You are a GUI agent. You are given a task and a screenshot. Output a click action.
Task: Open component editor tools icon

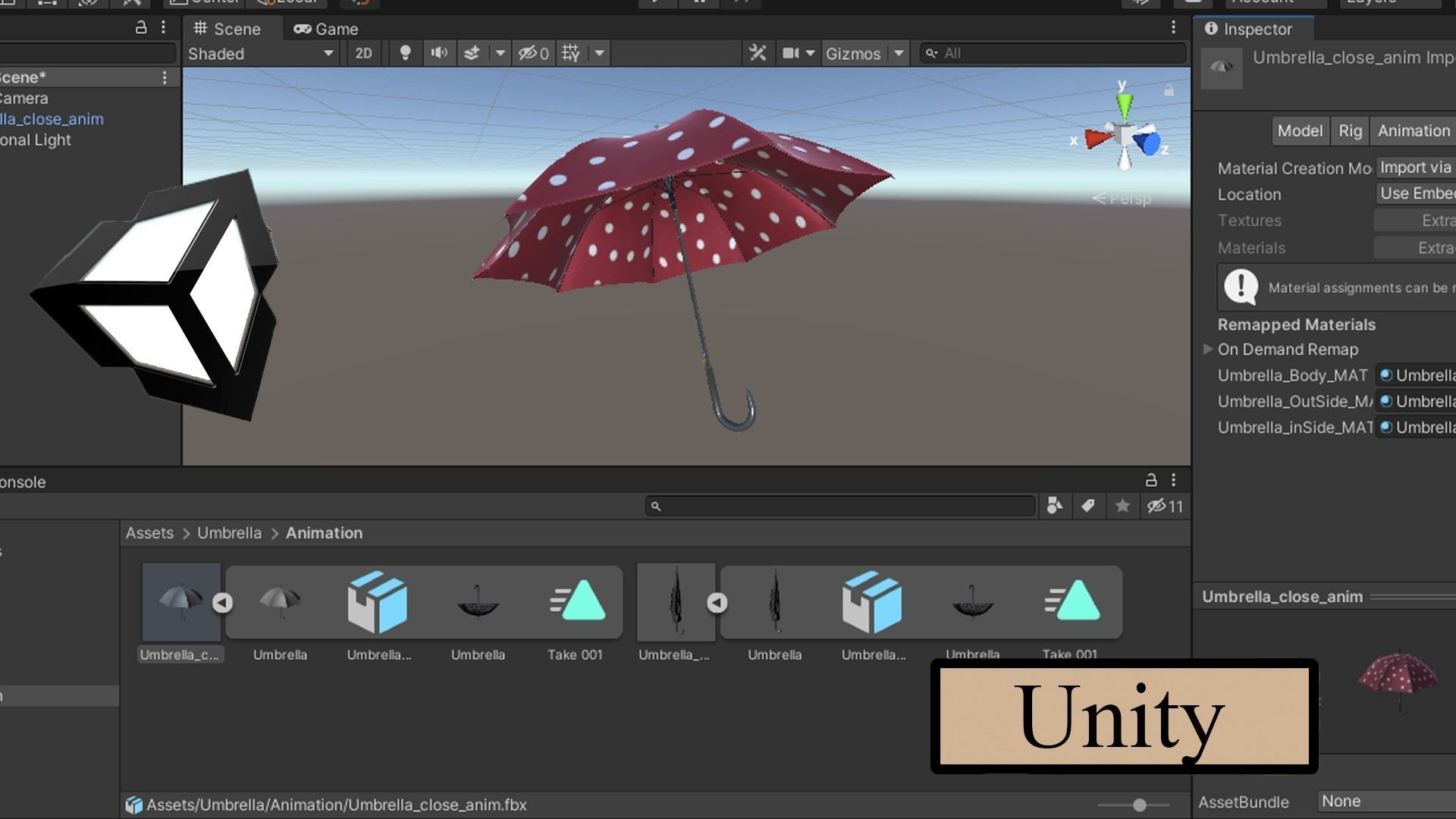pyautogui.click(x=758, y=53)
